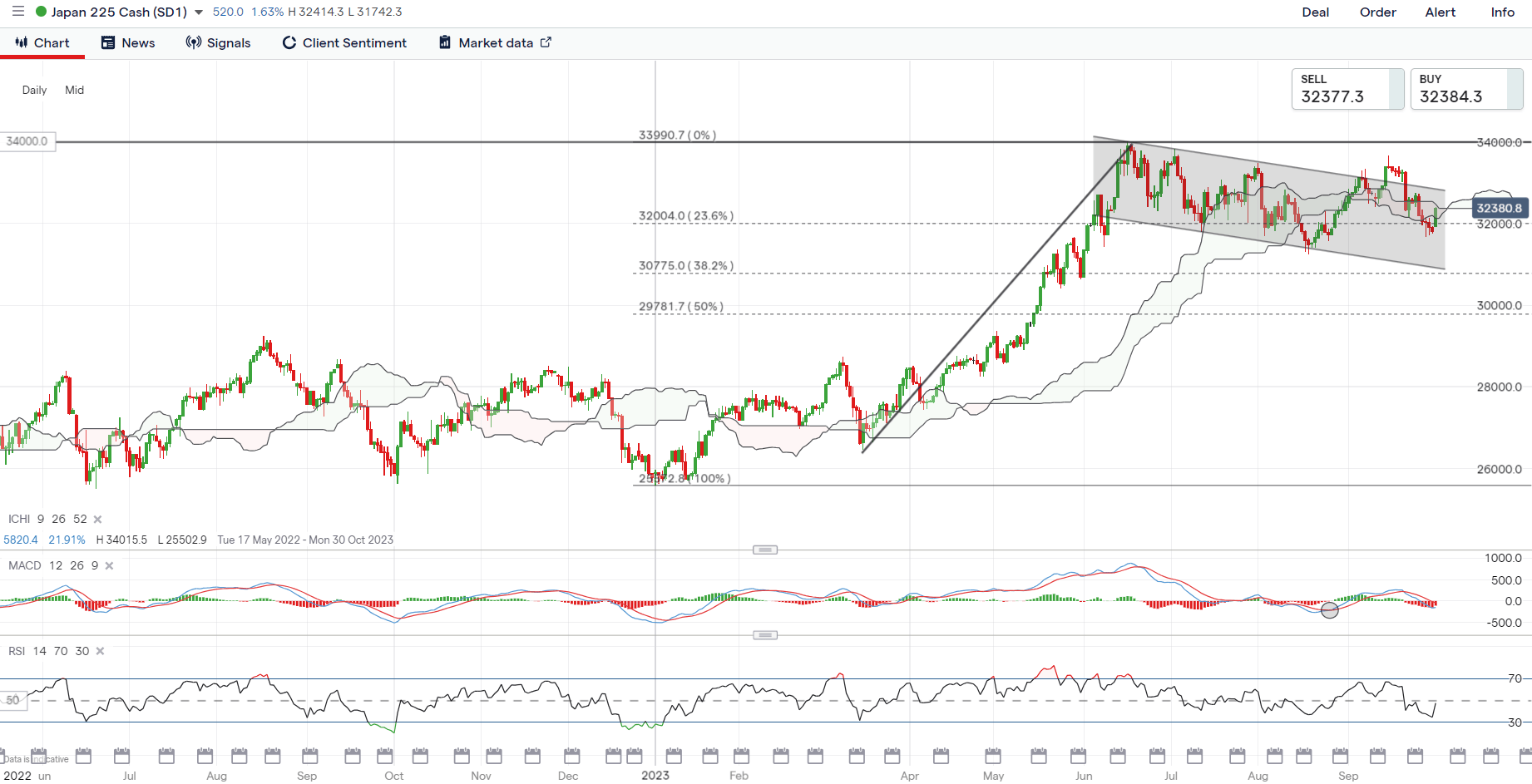1532x784 pixels.
Task: Click the H 34015.5 range high value
Action: (121, 540)
